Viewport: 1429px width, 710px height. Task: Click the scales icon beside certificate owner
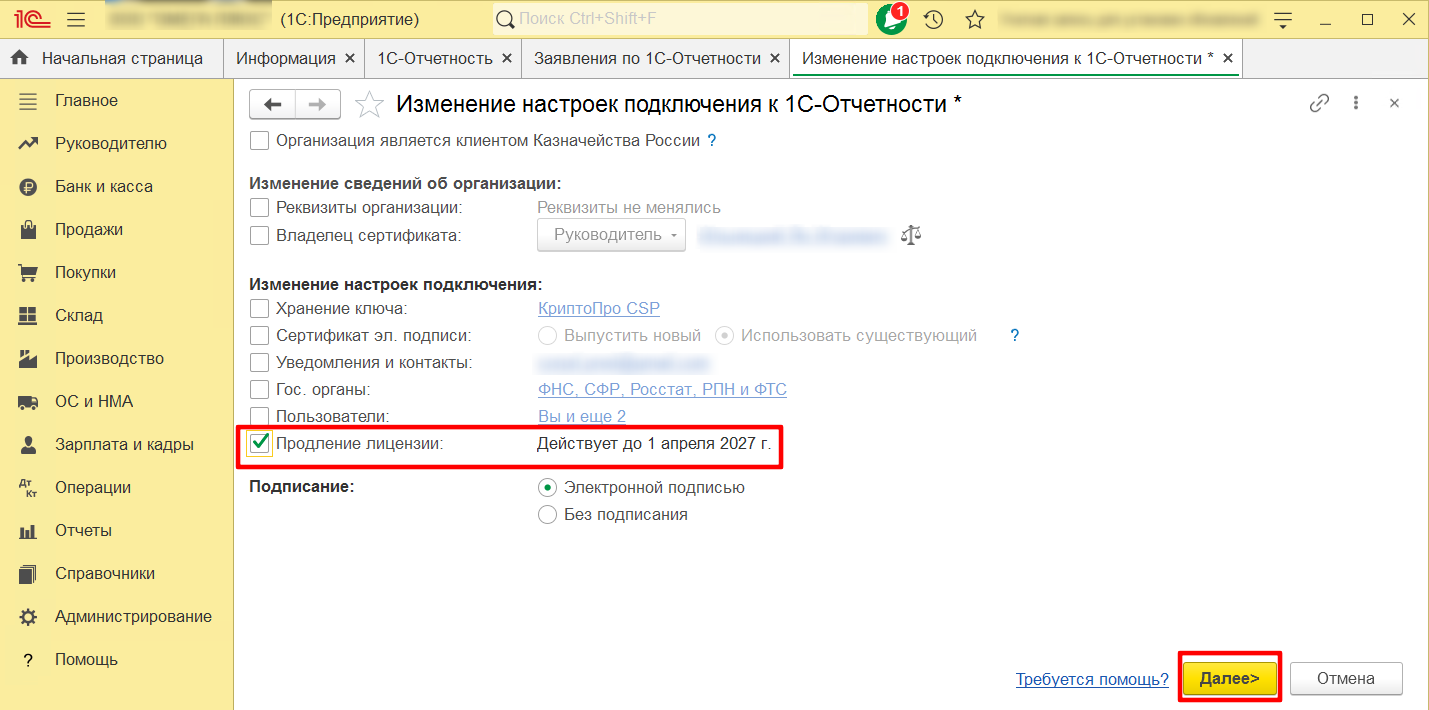(x=910, y=235)
